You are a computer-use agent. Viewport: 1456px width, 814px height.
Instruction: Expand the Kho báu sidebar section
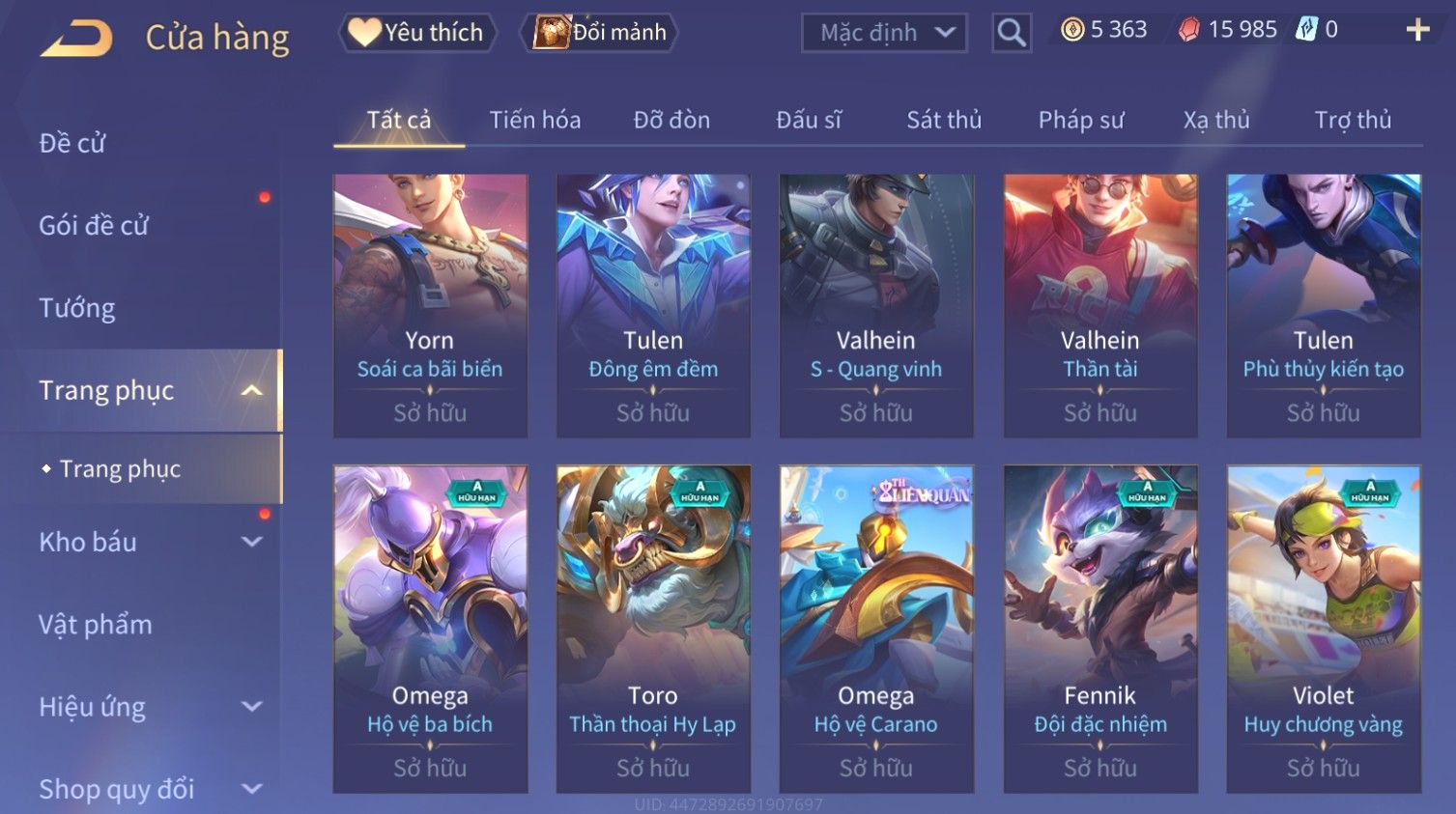252,542
